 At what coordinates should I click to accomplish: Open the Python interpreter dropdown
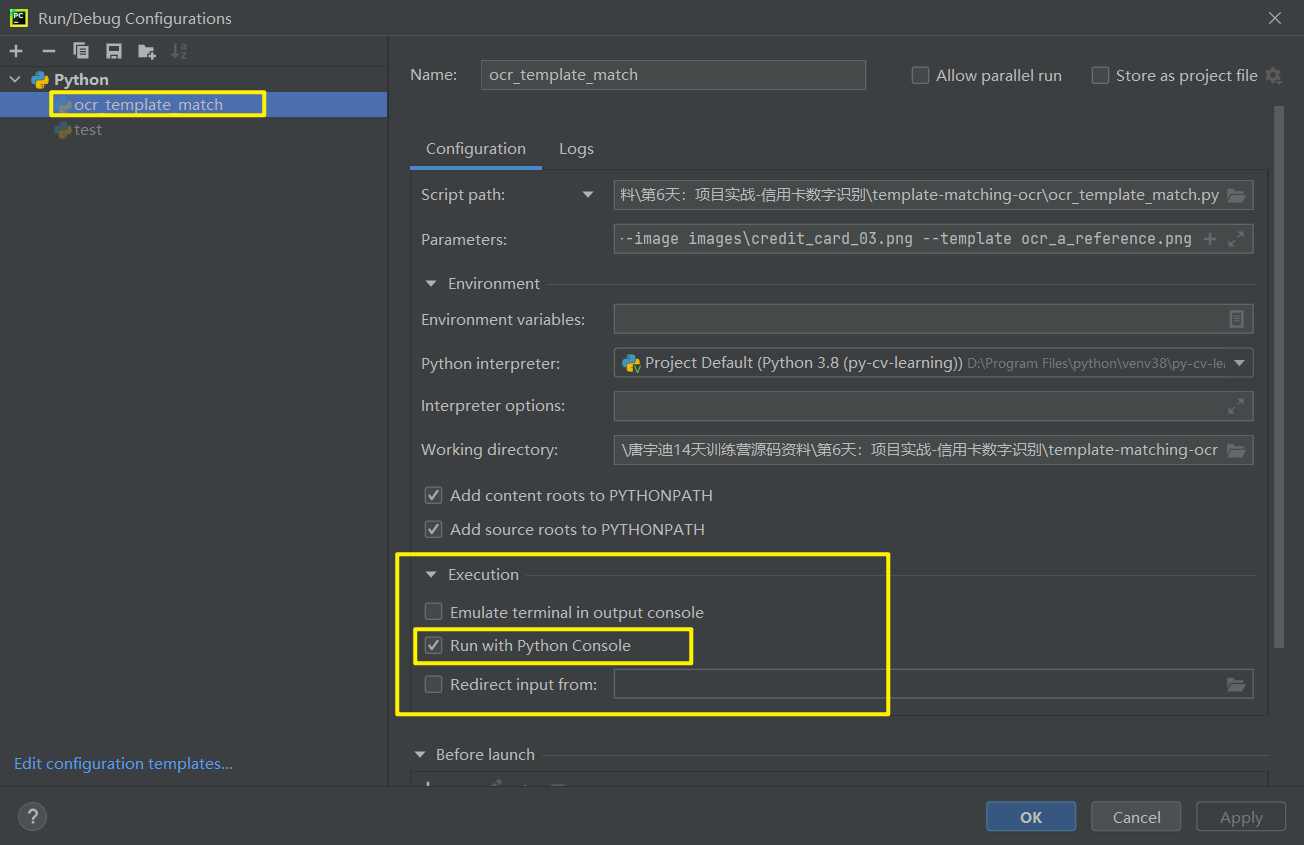point(1240,363)
